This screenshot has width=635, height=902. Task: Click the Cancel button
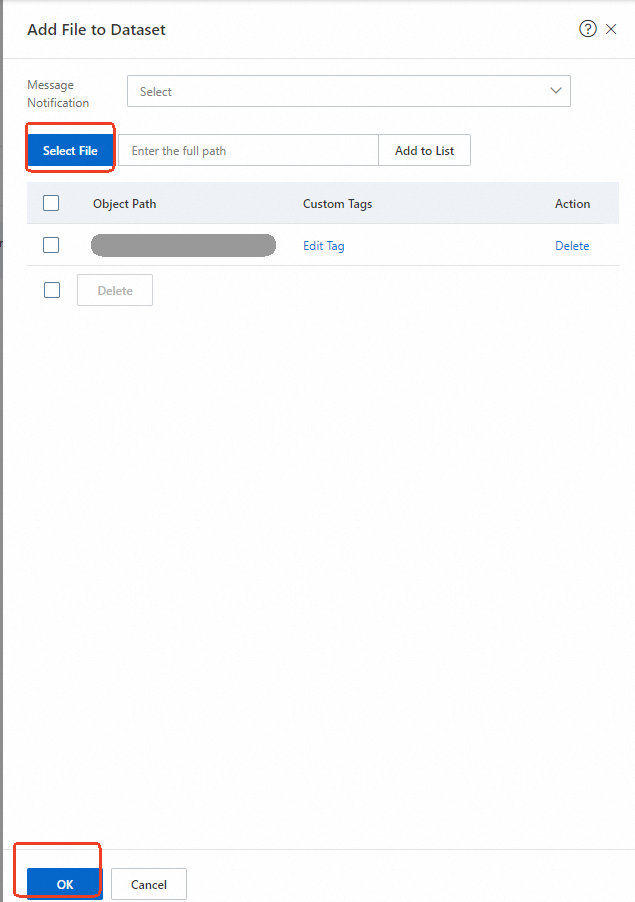coord(148,884)
